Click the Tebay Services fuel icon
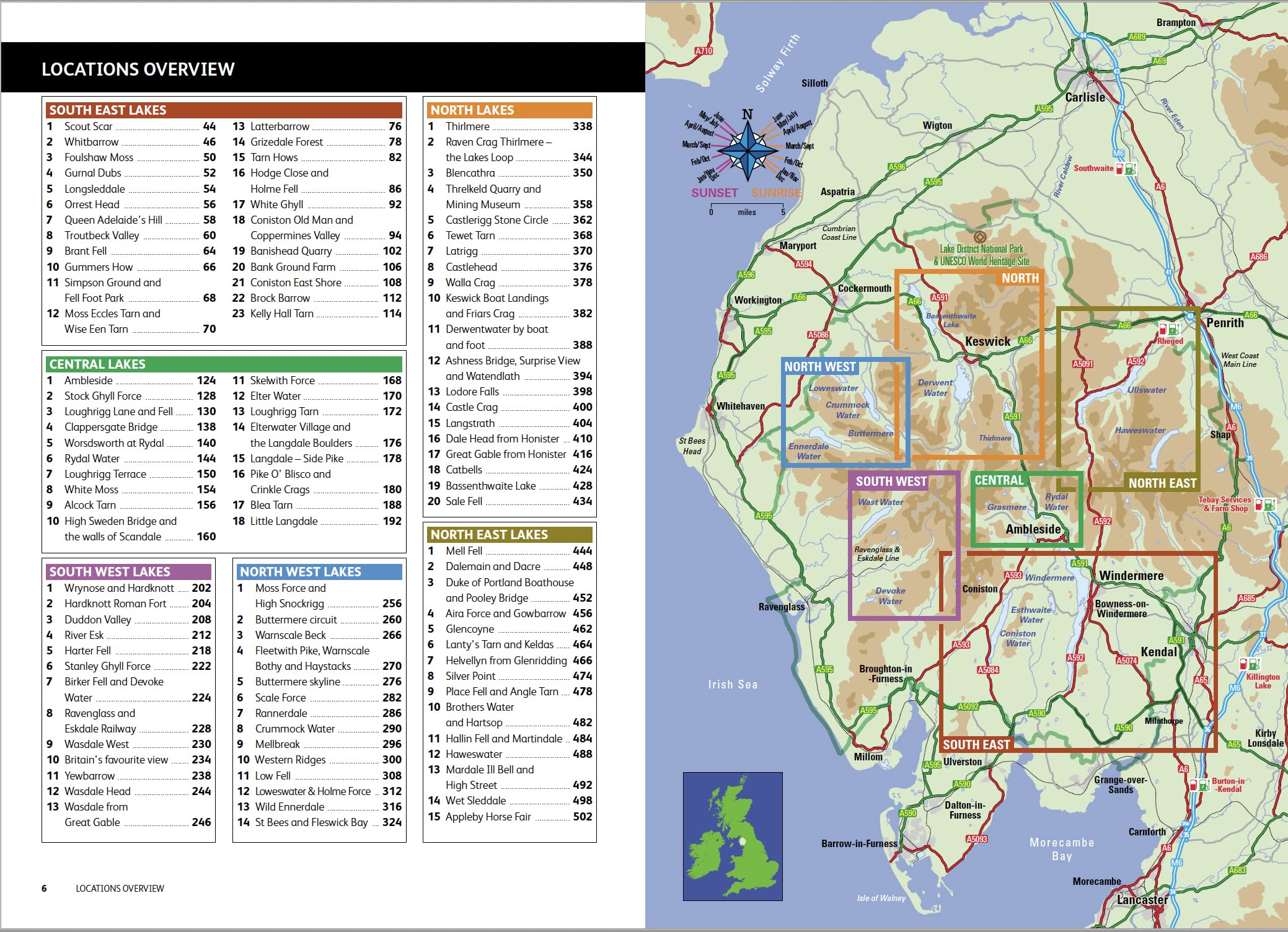Screen dimensions: 1288x932 (1259, 505)
